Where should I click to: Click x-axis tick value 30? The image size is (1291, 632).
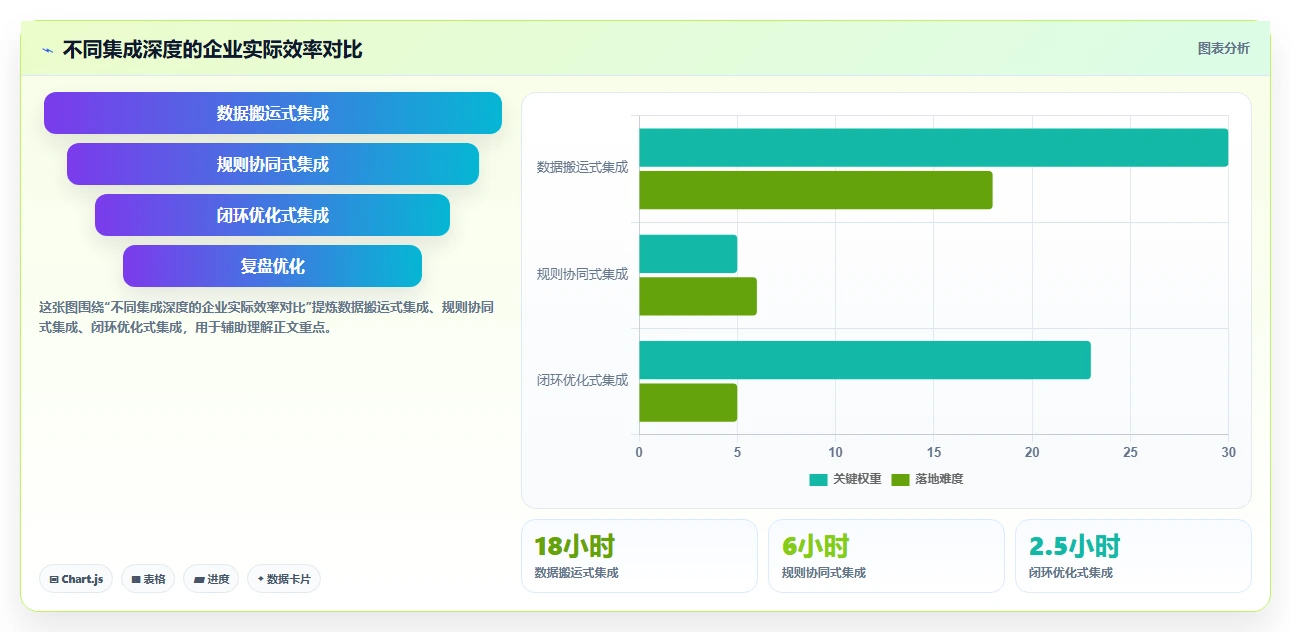click(1228, 452)
